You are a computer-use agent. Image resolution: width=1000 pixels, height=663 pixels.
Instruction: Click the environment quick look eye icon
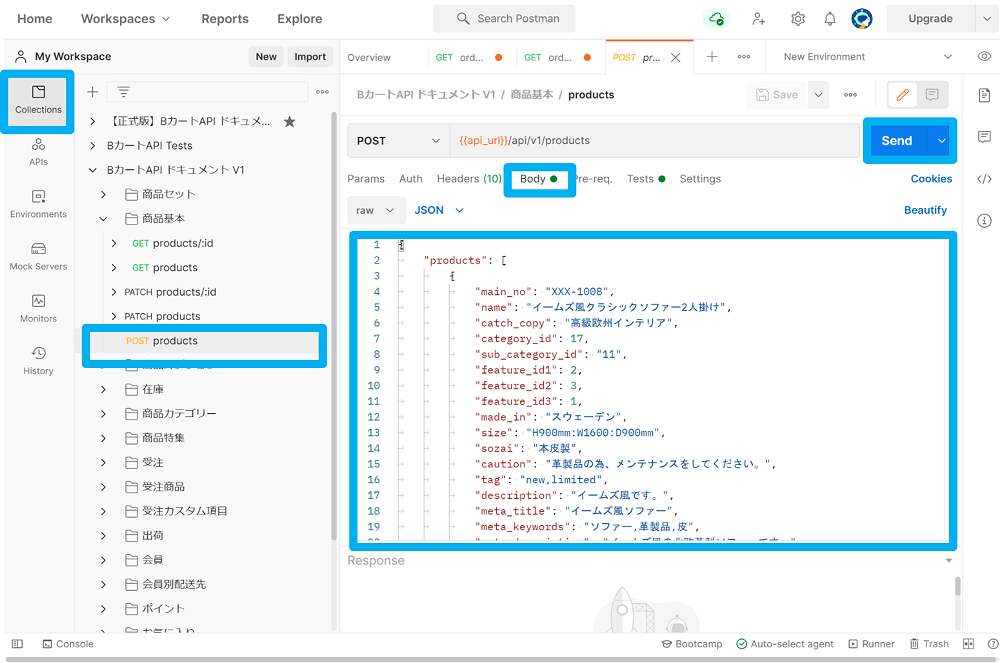point(984,56)
